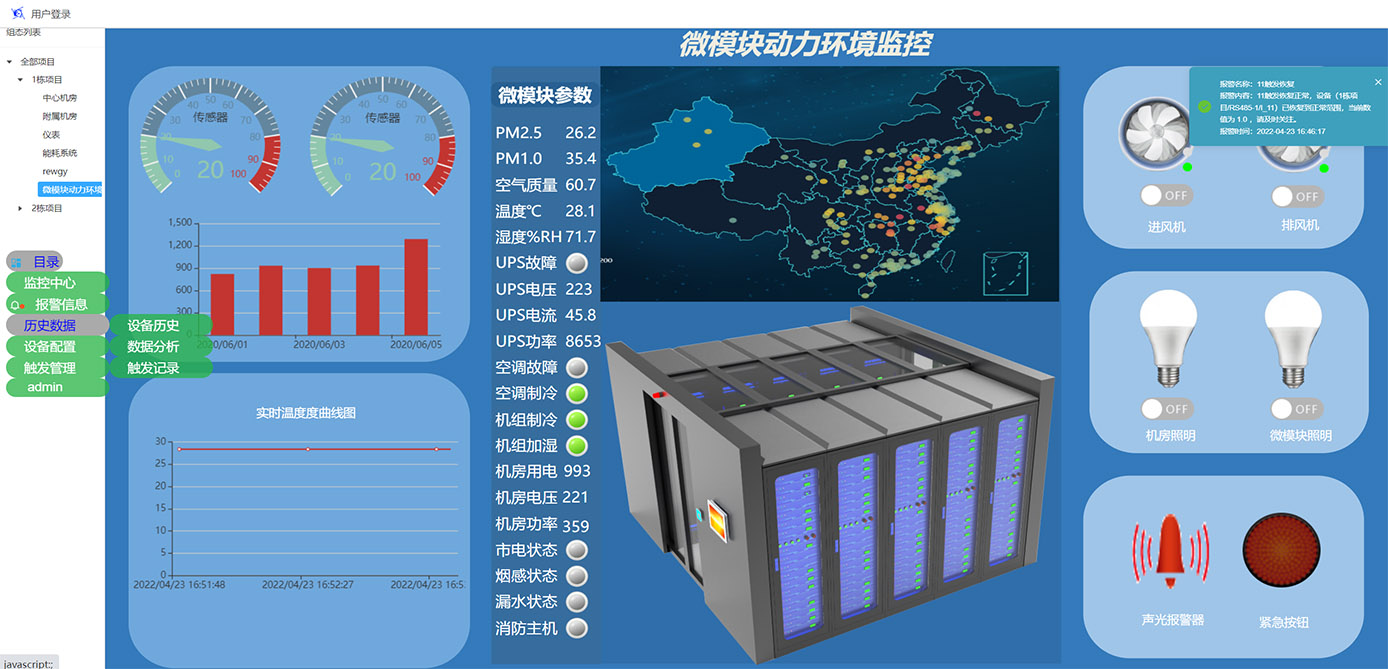Collapse the 1栋项目 tree node
Image resolution: width=1388 pixels, height=669 pixels.
[22, 78]
